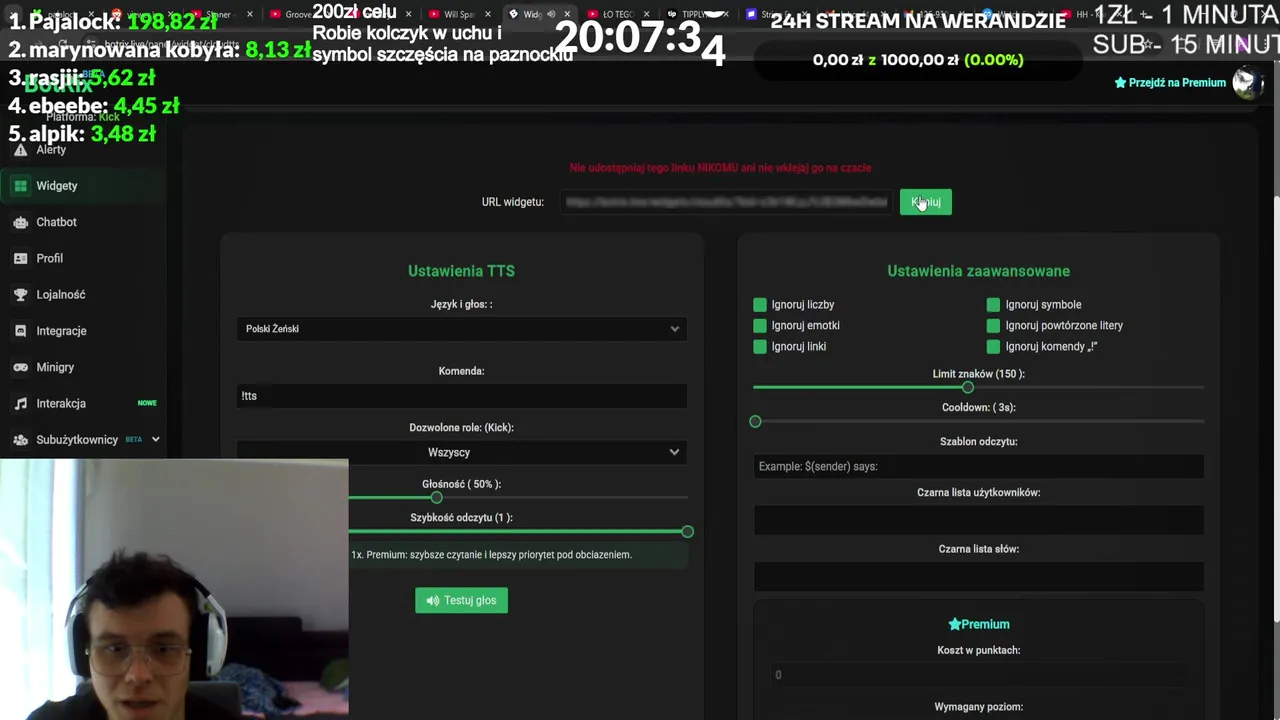The height and width of the screenshot is (720, 1280).
Task: Close the Widg browser tab
Action: click(x=567, y=14)
